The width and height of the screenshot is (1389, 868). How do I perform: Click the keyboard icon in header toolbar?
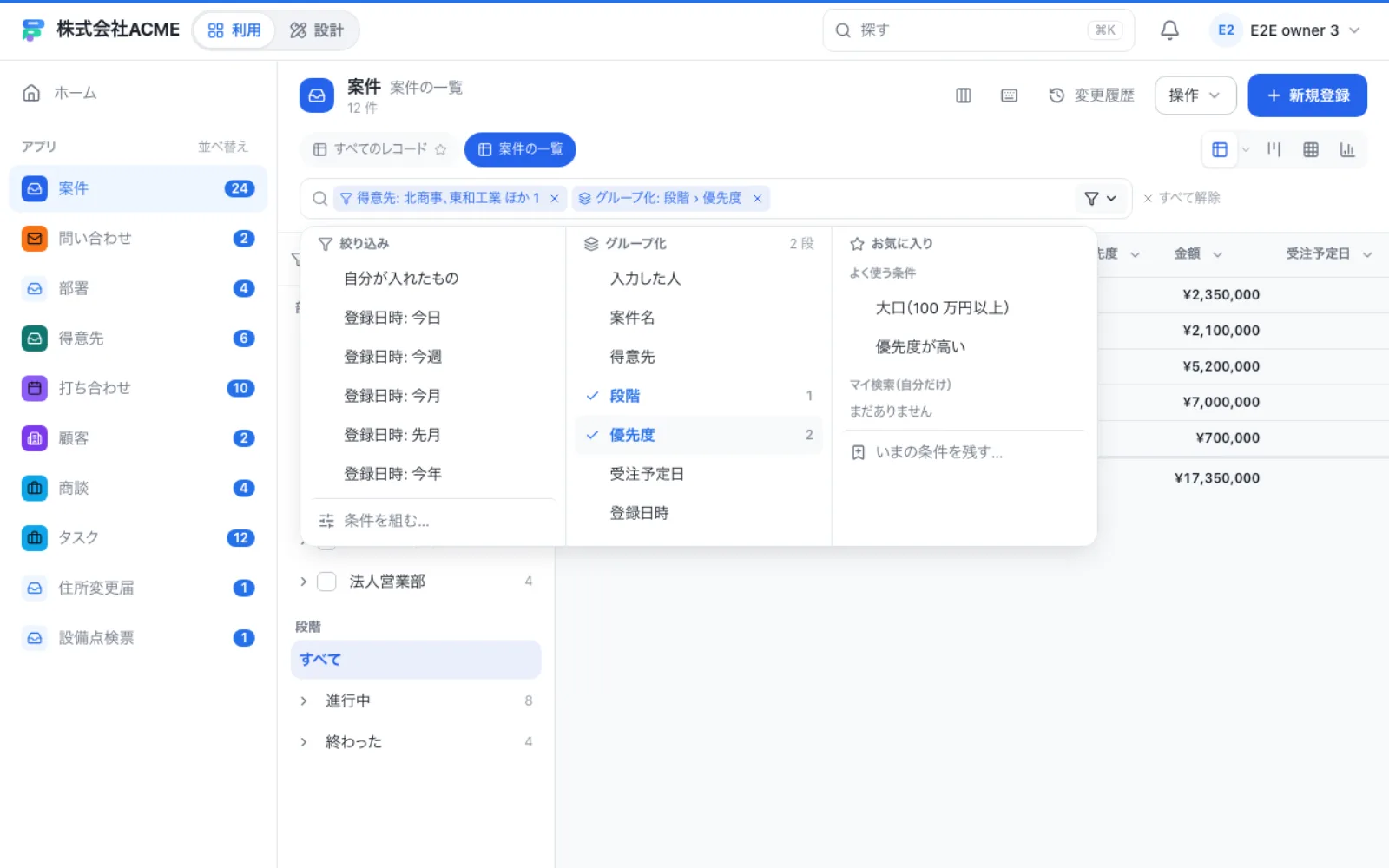[x=1009, y=95]
